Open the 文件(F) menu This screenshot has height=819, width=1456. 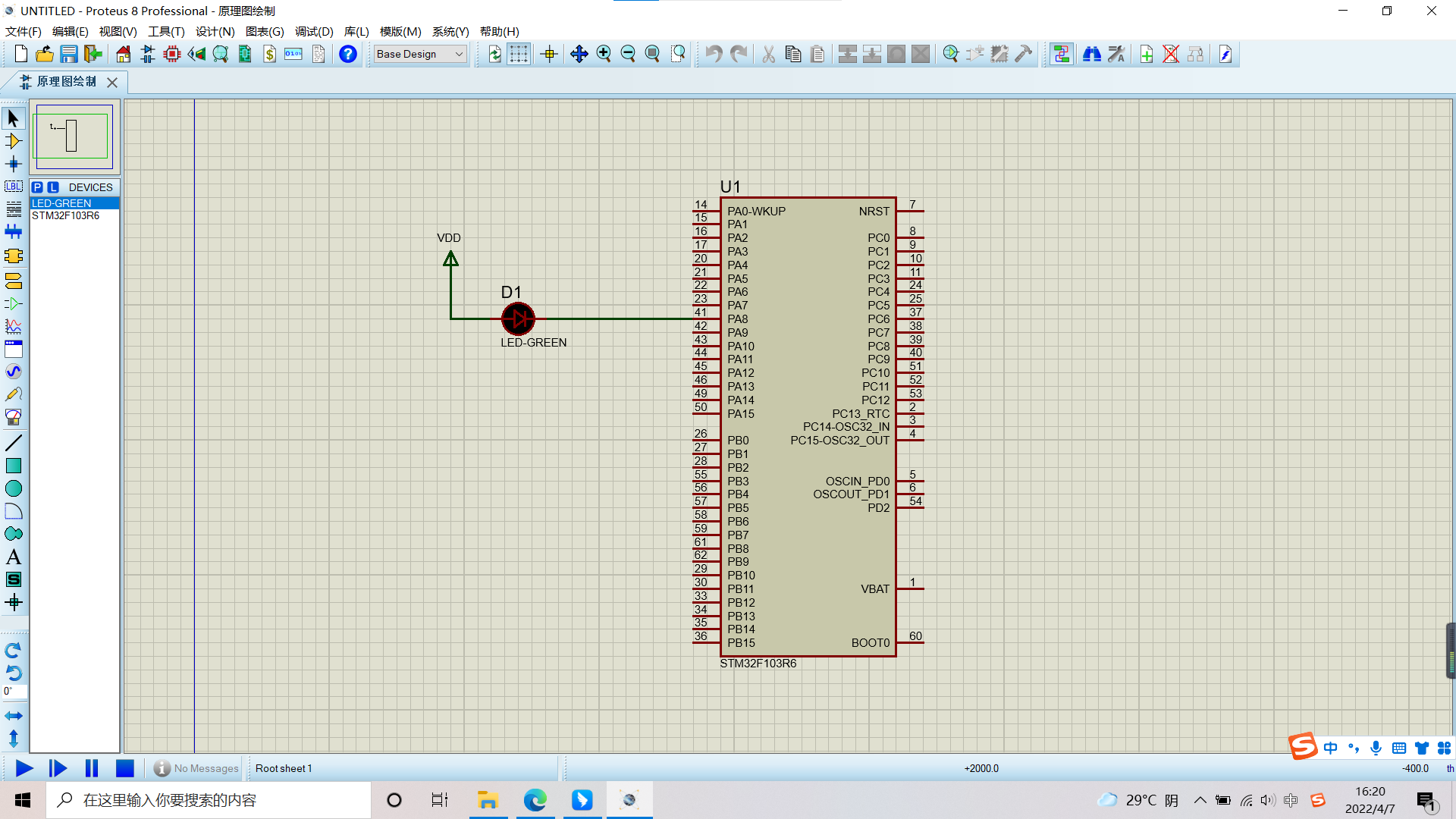[x=24, y=31]
